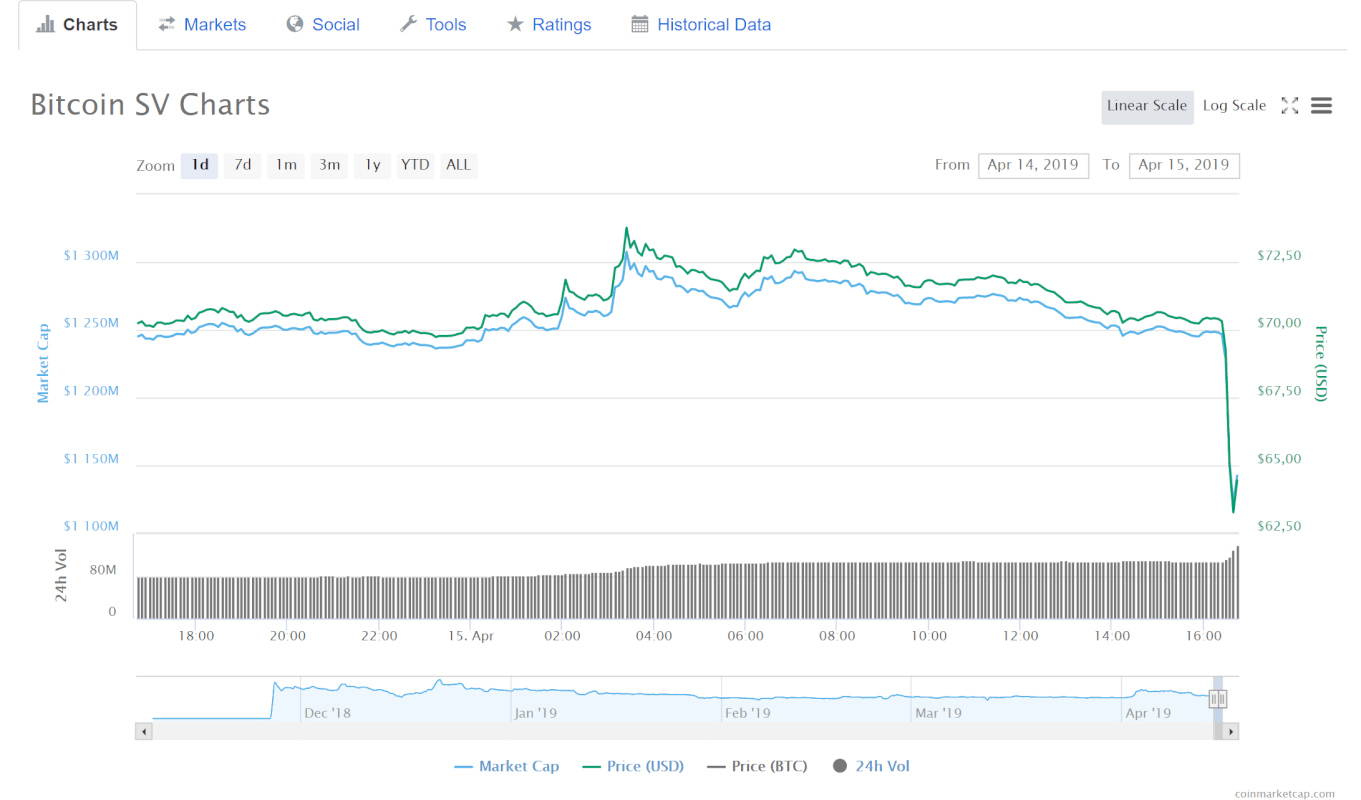
Task: Click the navigator left scroll arrow
Action: 144,732
